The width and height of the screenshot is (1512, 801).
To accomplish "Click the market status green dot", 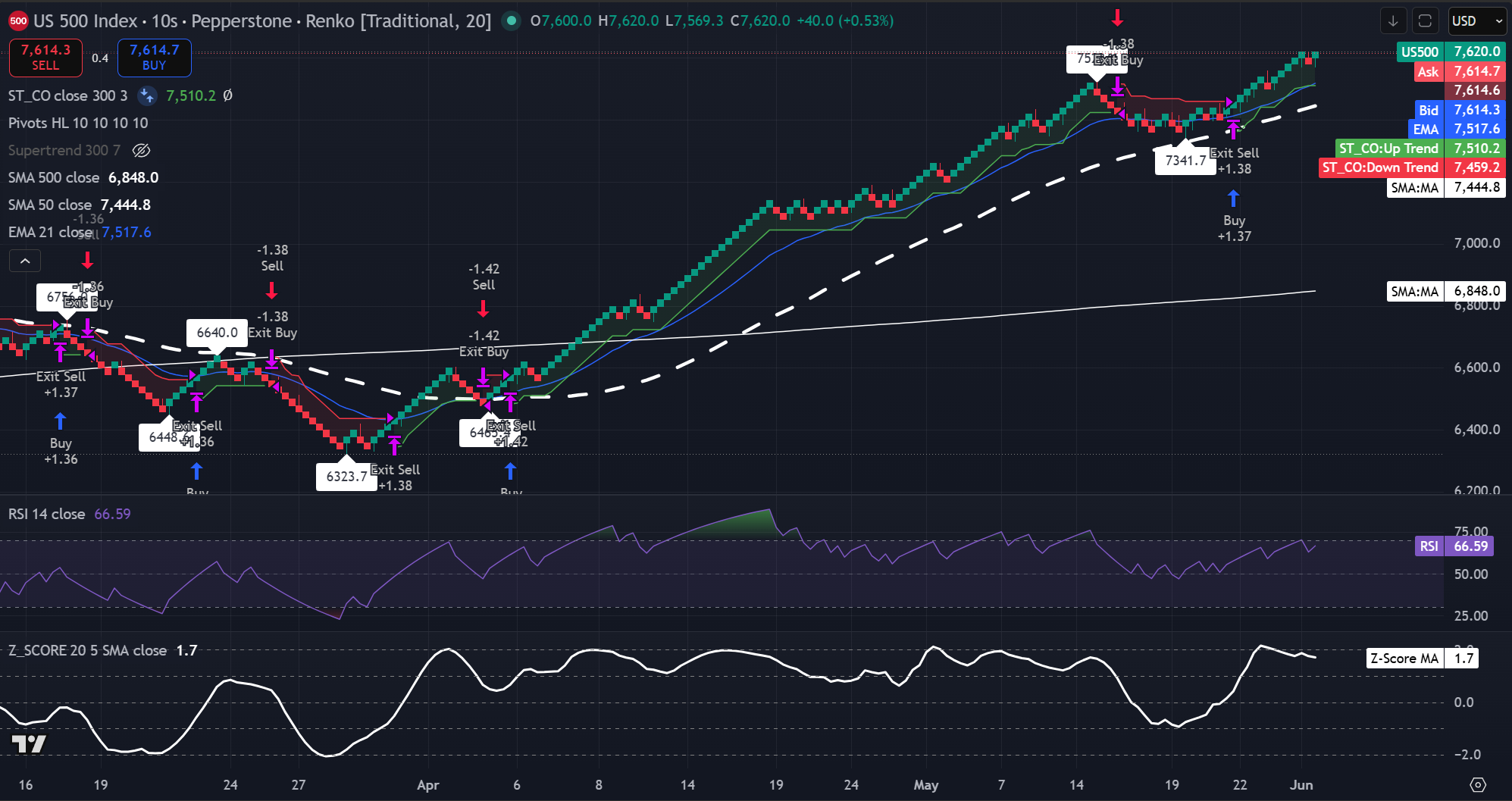I will [512, 20].
